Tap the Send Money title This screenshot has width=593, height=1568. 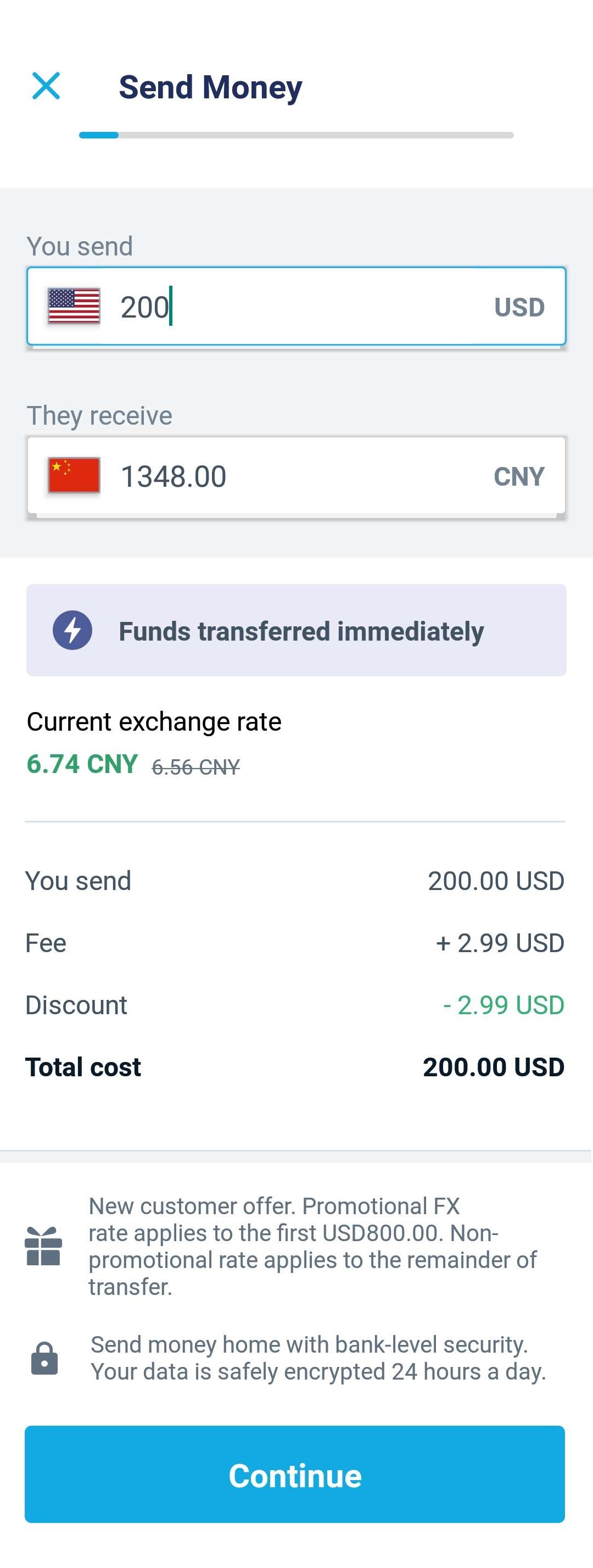210,87
